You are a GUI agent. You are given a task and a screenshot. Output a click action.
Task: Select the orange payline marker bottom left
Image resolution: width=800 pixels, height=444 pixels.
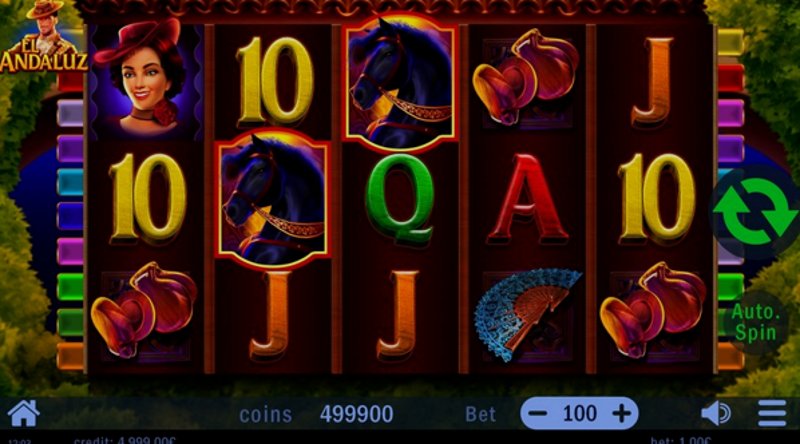point(70,356)
